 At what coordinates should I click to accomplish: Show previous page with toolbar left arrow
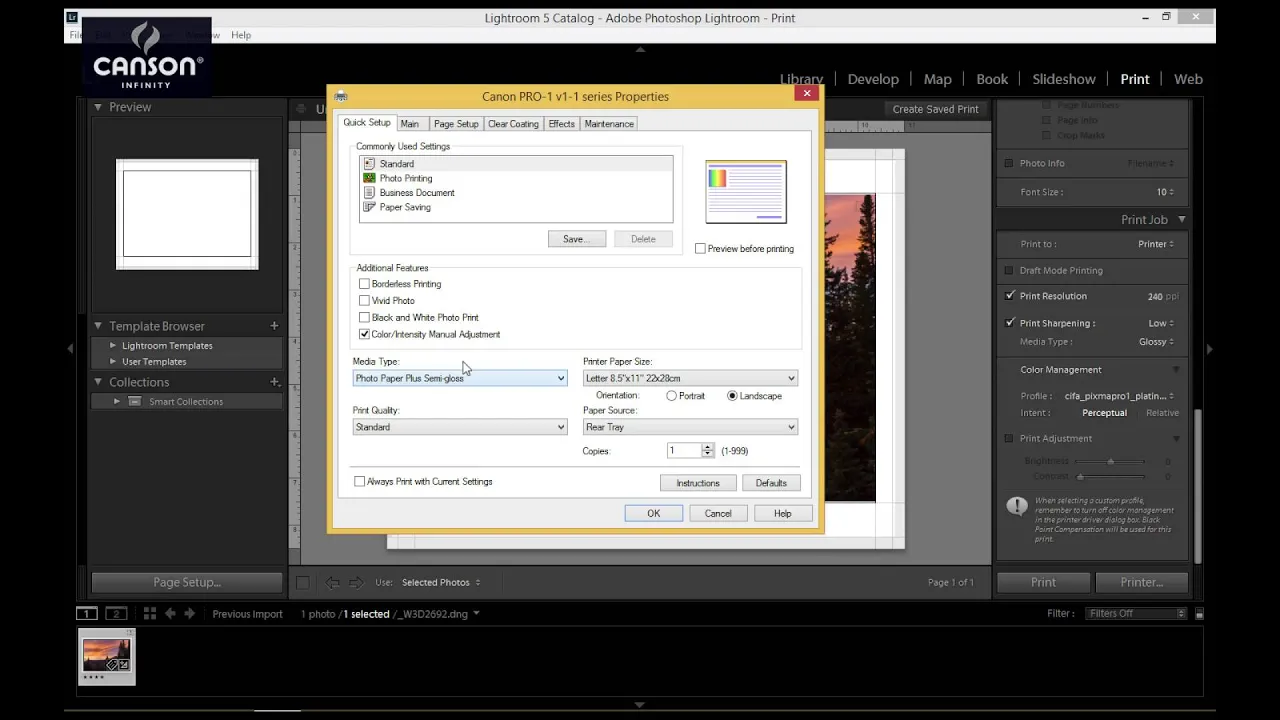click(x=332, y=582)
